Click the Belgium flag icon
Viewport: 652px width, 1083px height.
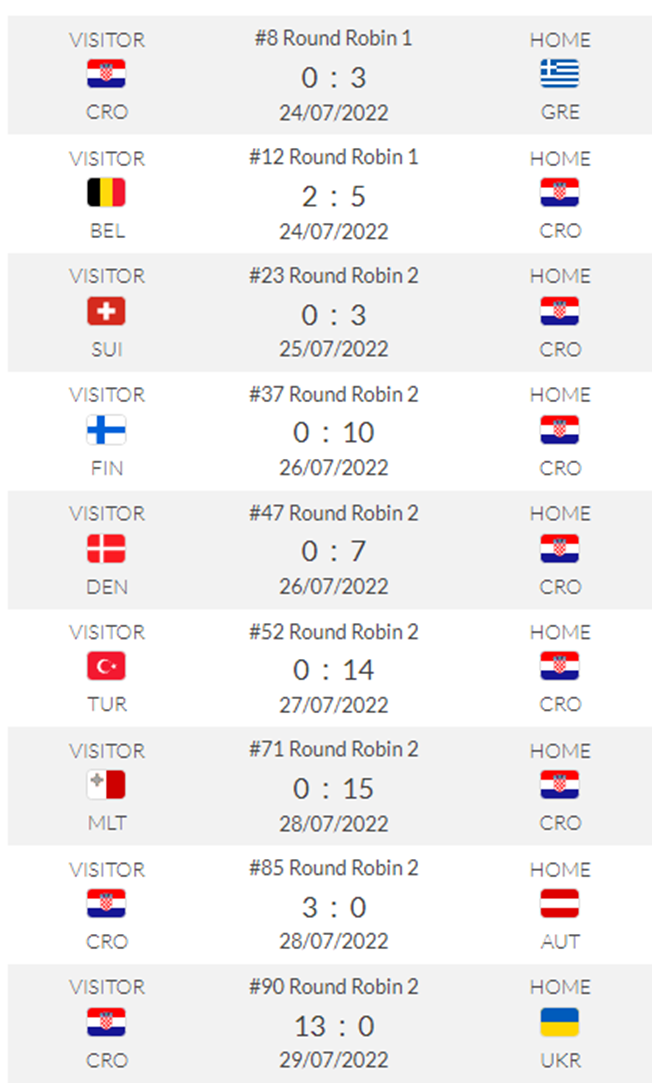tap(106, 193)
